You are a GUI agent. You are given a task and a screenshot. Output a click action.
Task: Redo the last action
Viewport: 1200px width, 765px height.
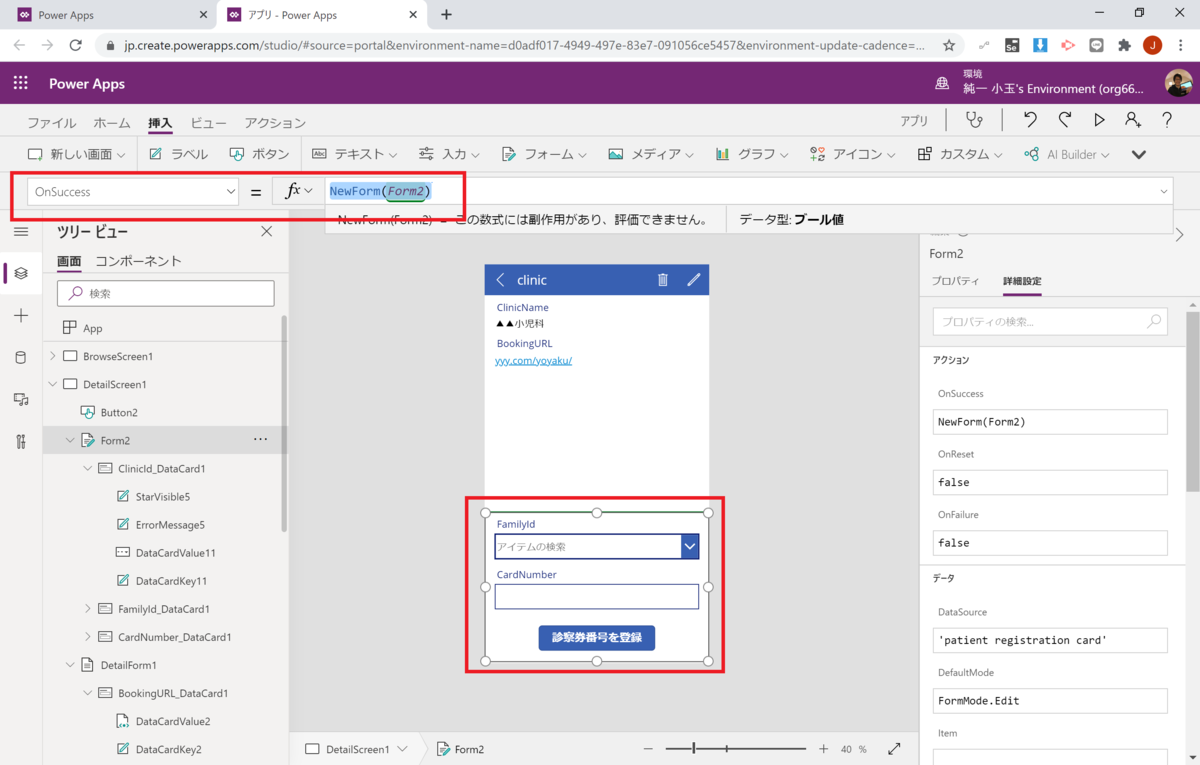pyautogui.click(x=1065, y=120)
